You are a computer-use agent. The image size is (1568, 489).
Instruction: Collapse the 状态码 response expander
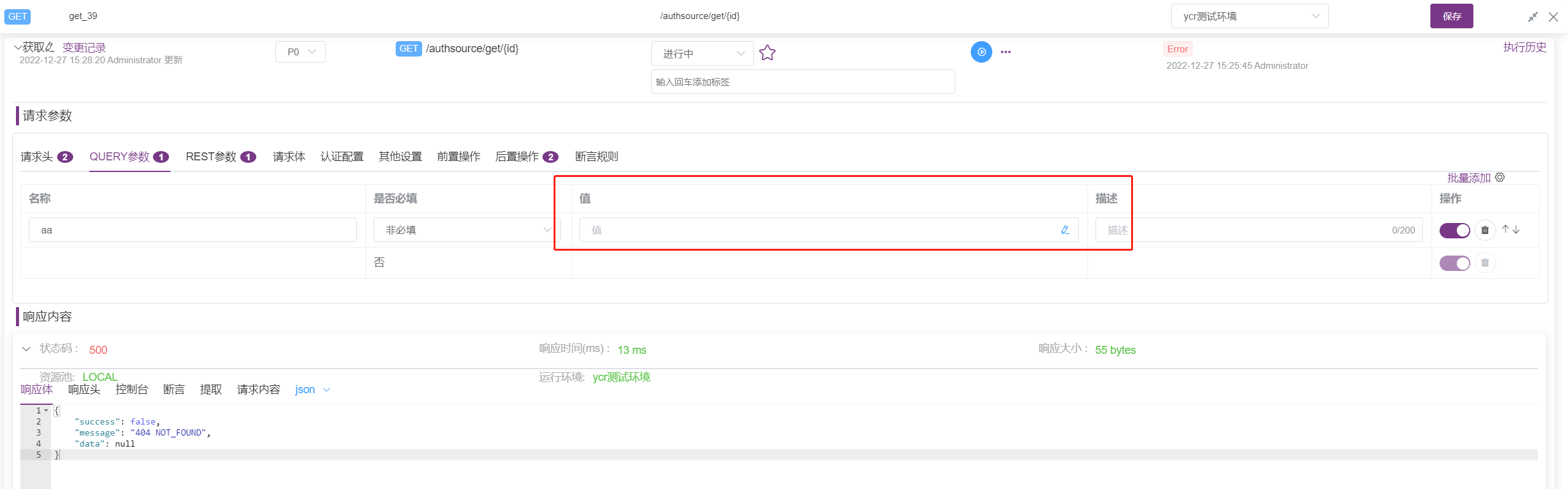click(x=26, y=349)
